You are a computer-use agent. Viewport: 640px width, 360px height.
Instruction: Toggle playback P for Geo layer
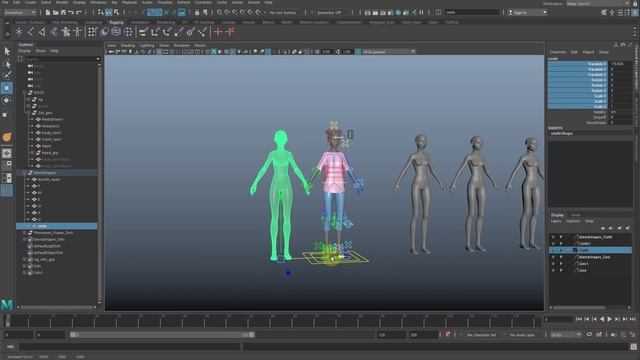(561, 270)
